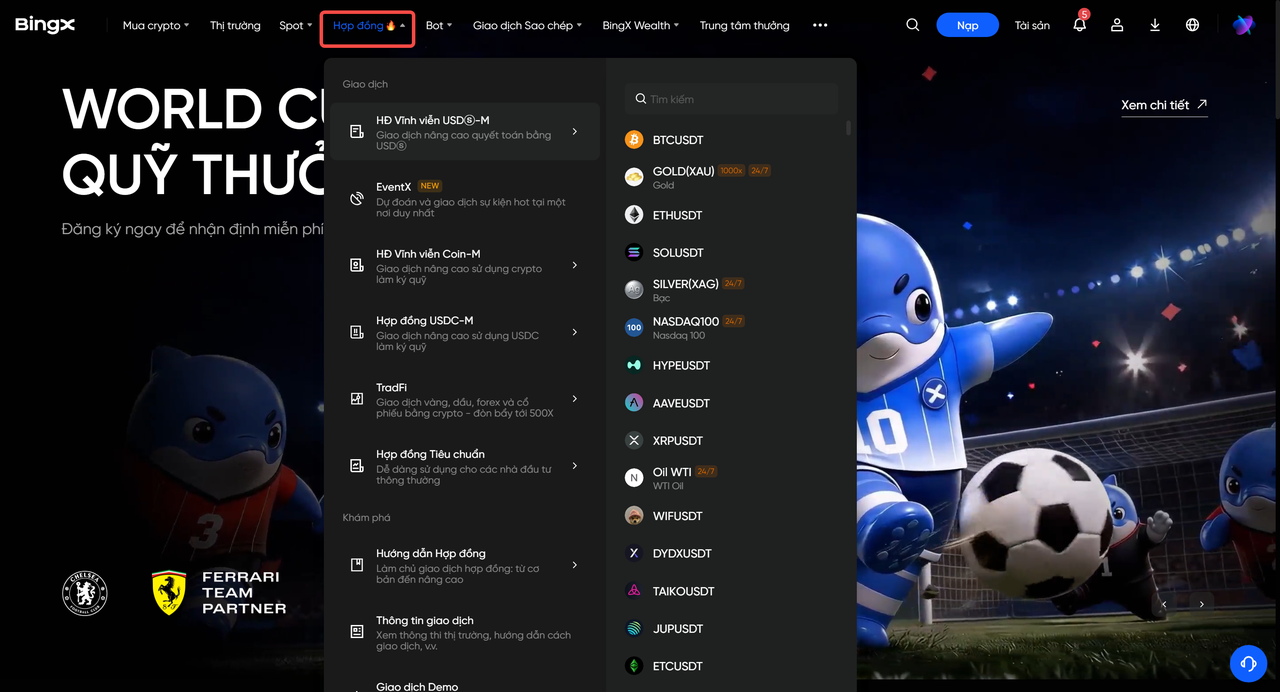Select the EventX menu entry
1280x692 pixels.
[466, 199]
